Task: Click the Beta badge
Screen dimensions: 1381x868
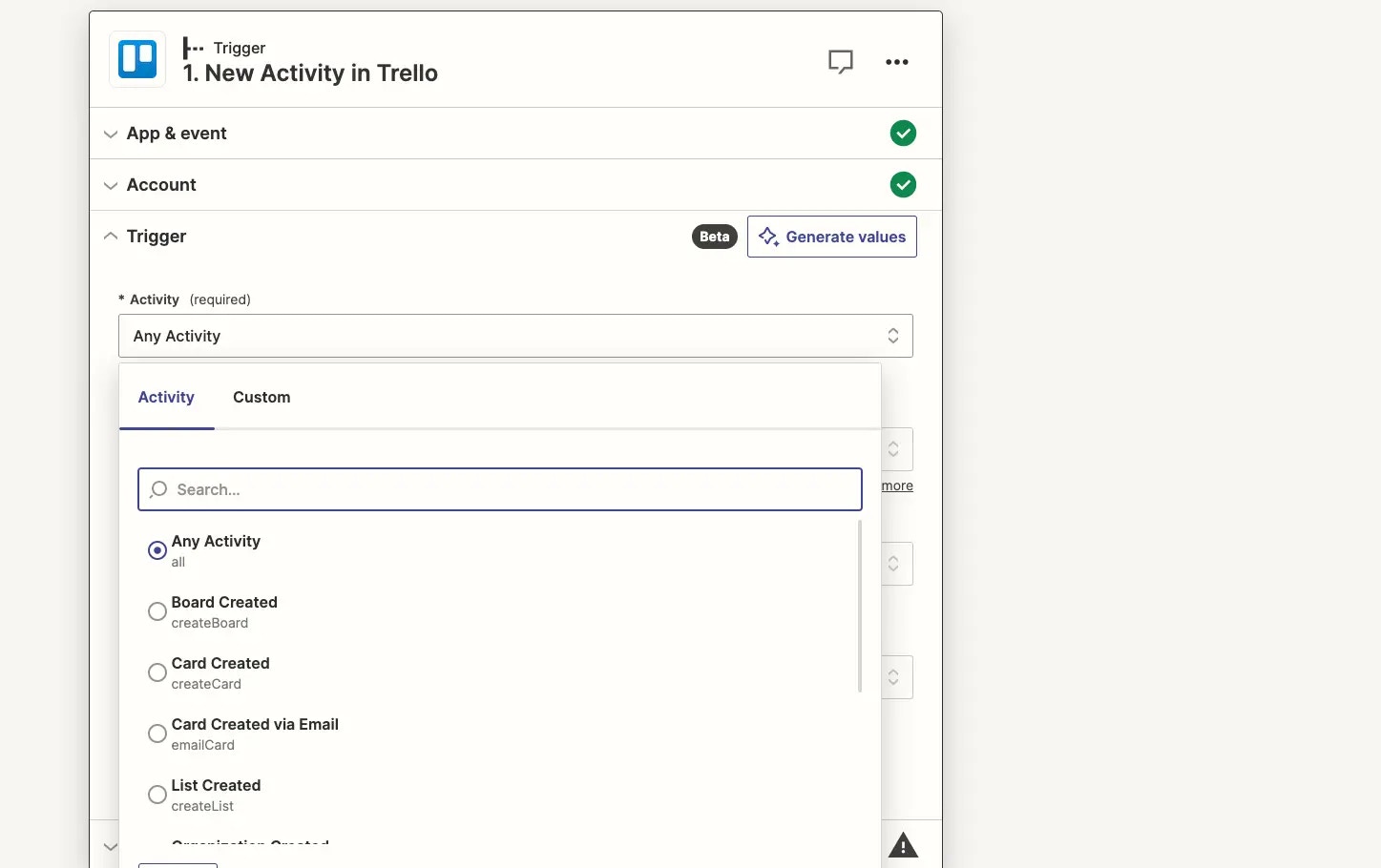Action: pos(715,237)
